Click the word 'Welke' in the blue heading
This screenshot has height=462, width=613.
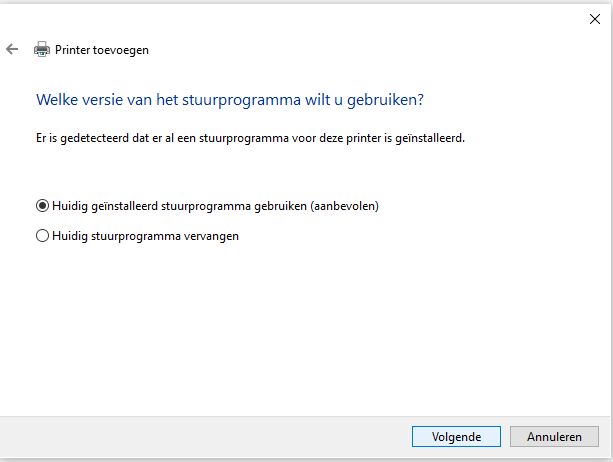57,100
